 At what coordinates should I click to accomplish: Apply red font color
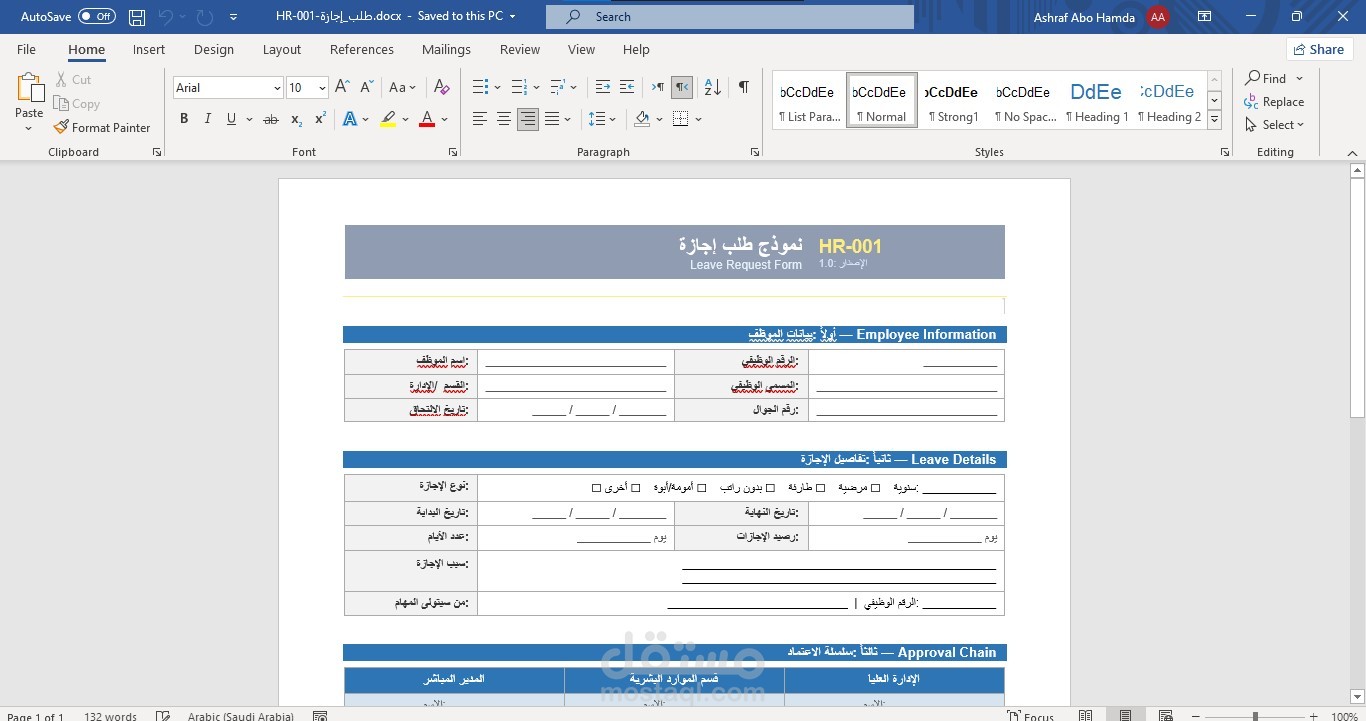[x=427, y=119]
